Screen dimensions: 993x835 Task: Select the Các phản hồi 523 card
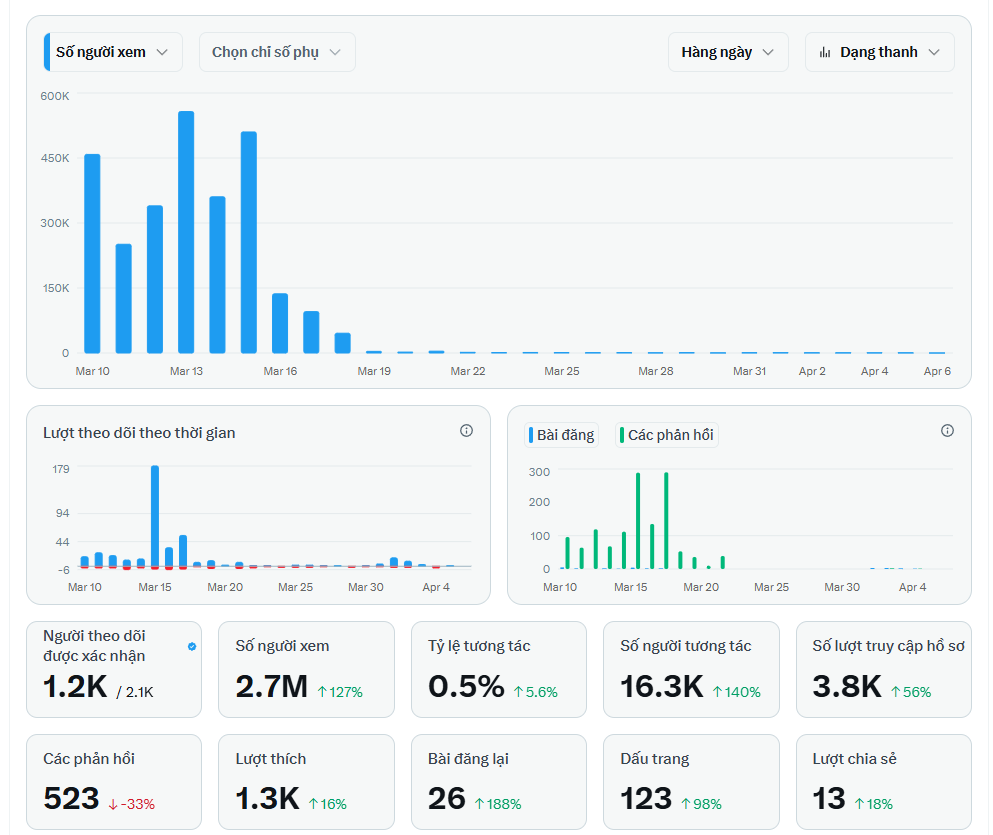coord(114,782)
